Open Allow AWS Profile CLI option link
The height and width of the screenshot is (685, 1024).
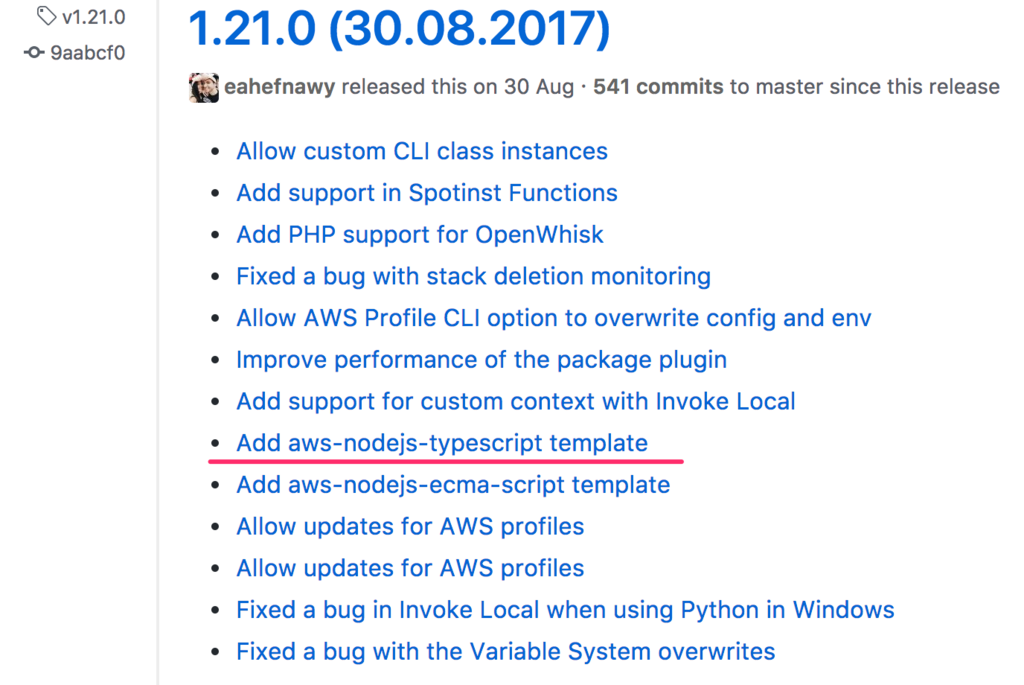tap(553, 318)
